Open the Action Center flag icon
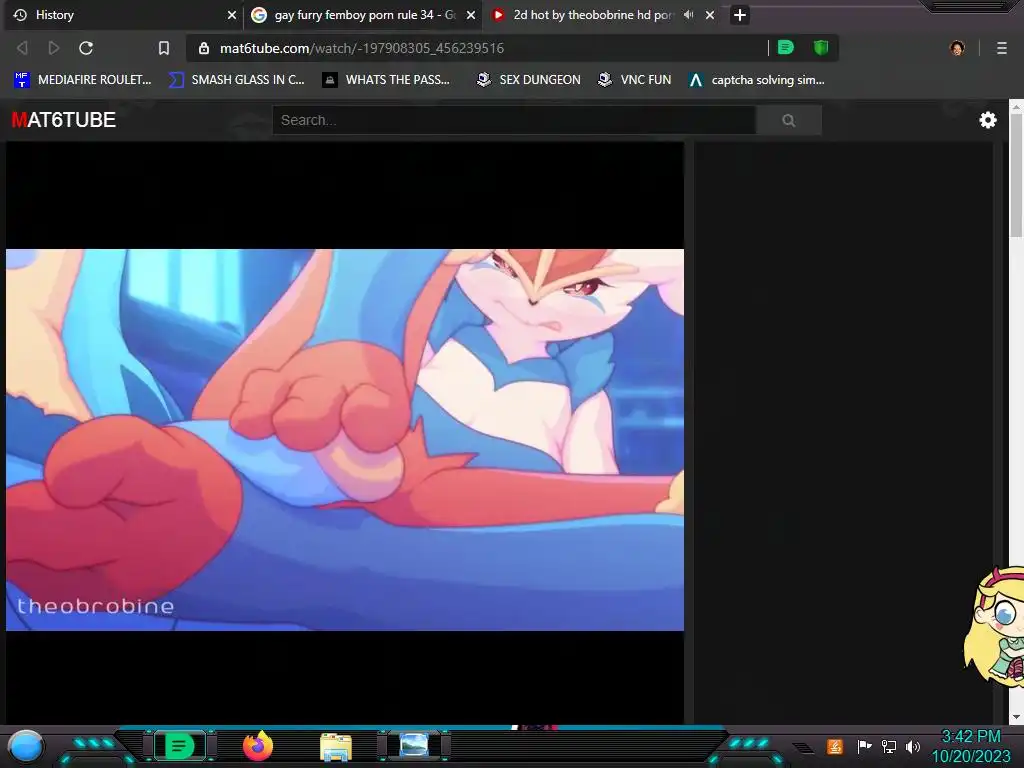This screenshot has height=768, width=1024. pos(864,746)
